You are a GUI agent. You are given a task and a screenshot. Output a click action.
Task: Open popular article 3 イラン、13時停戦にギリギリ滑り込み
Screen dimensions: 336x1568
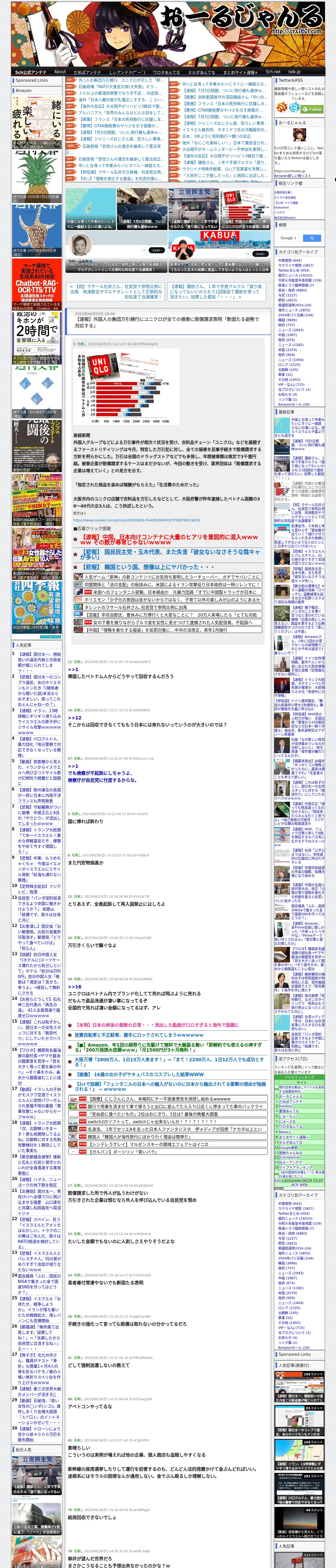point(39,722)
